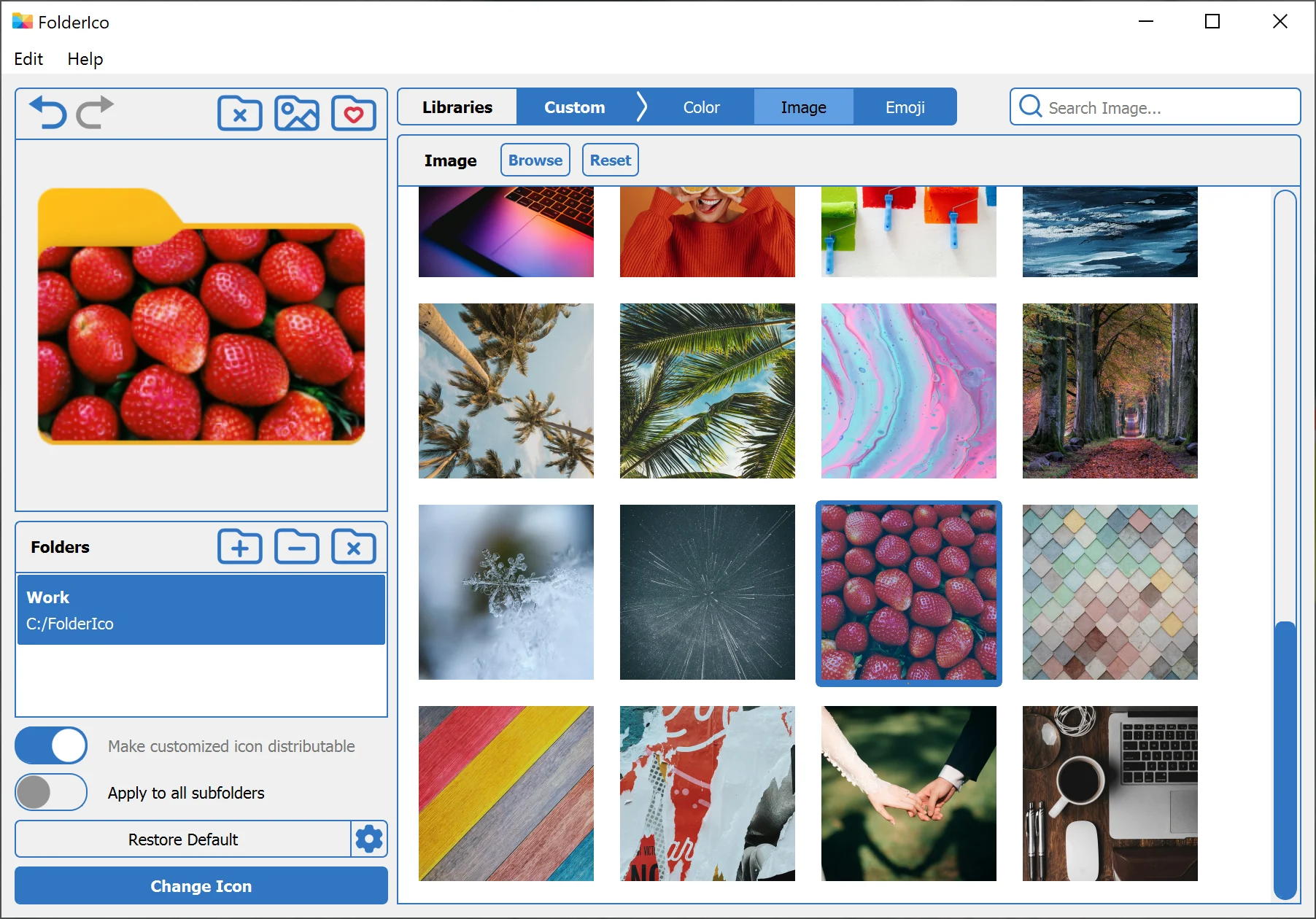
Task: Click the Browse button
Action: (535, 160)
